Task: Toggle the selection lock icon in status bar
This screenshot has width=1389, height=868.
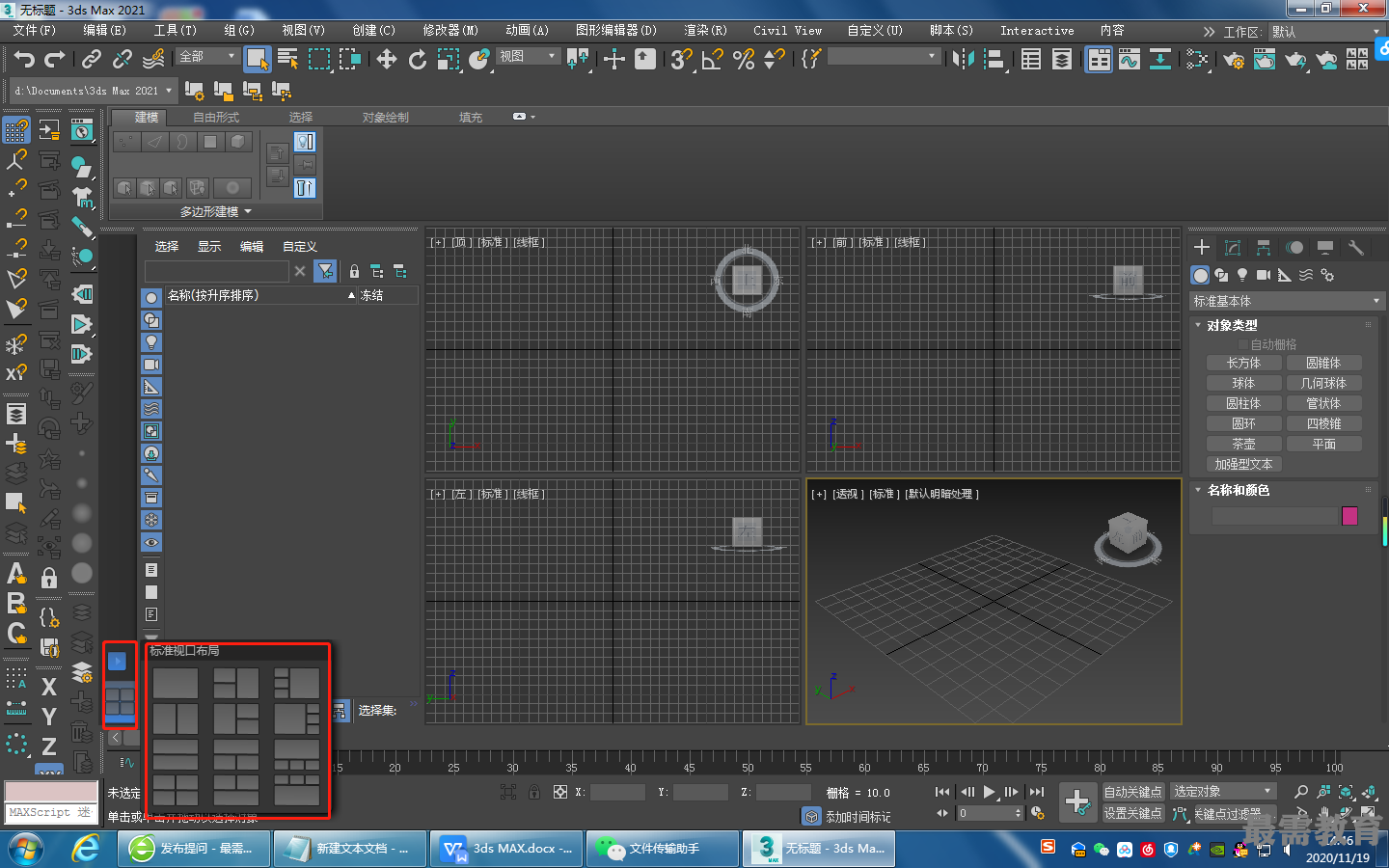Action: pos(533,792)
